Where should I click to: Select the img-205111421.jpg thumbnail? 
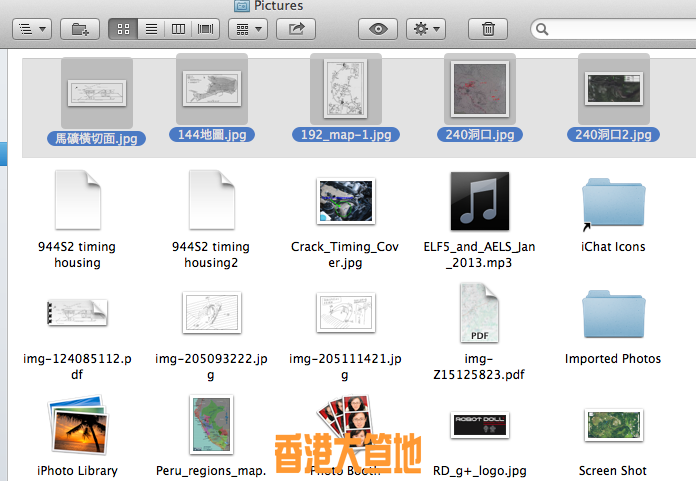346,313
